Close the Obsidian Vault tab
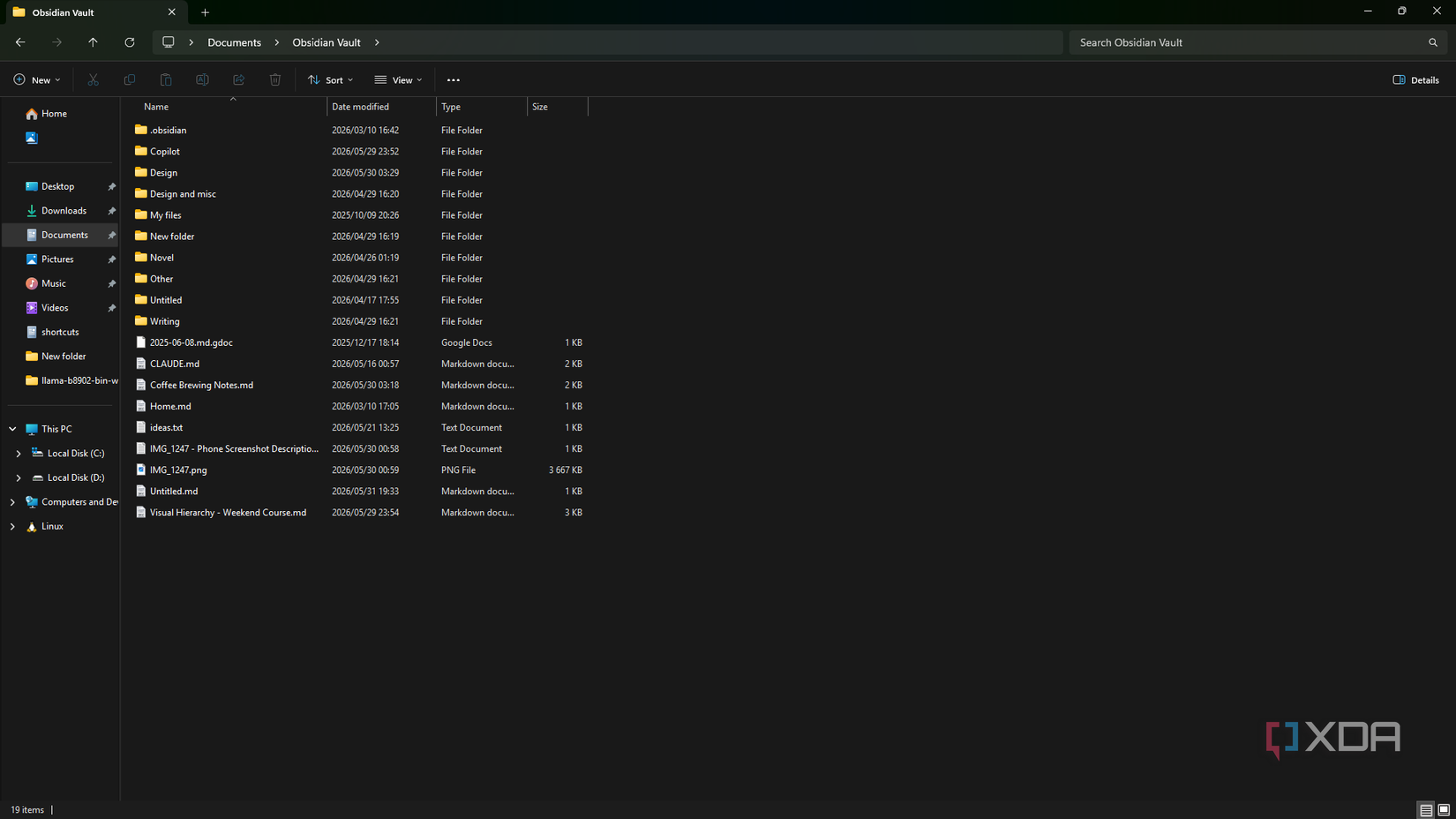The image size is (1456, 819). click(x=172, y=12)
